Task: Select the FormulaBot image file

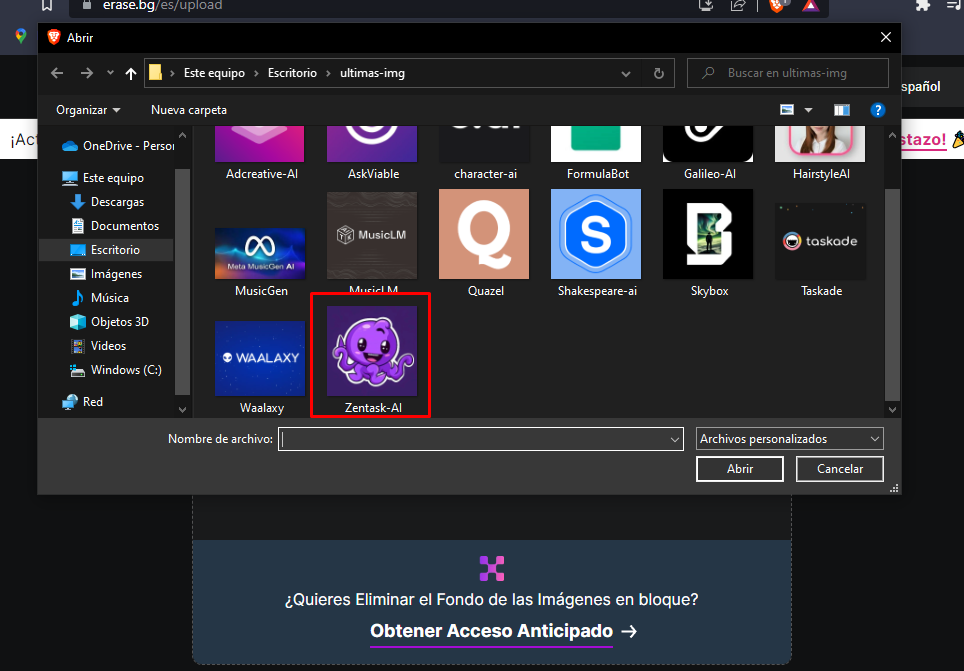Action: (x=596, y=153)
